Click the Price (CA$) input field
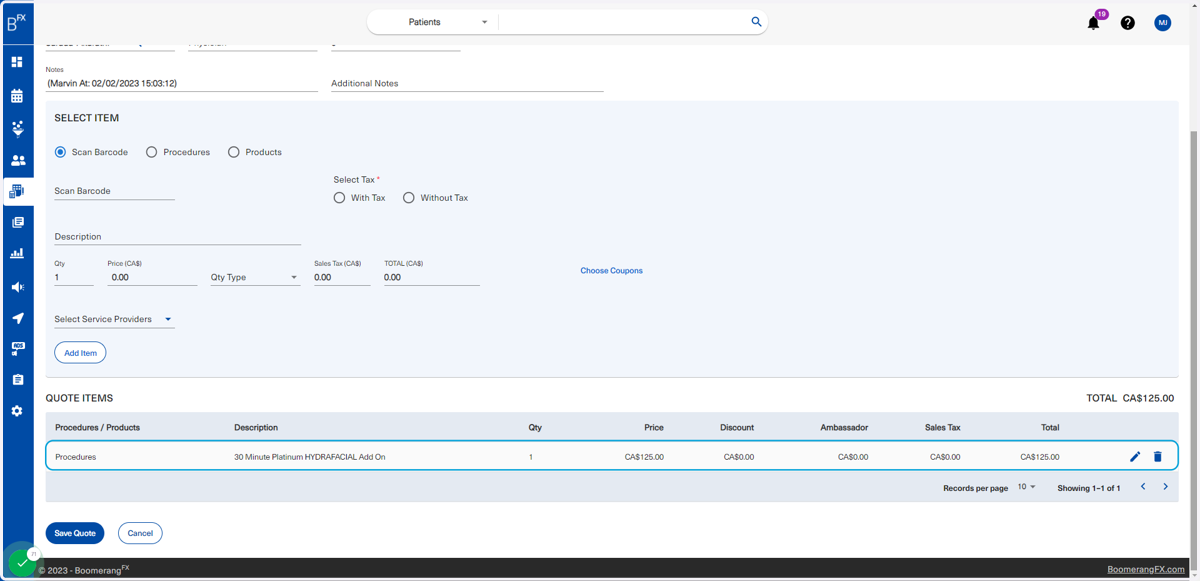Viewport: 1200px width, 581px height. [x=152, y=277]
